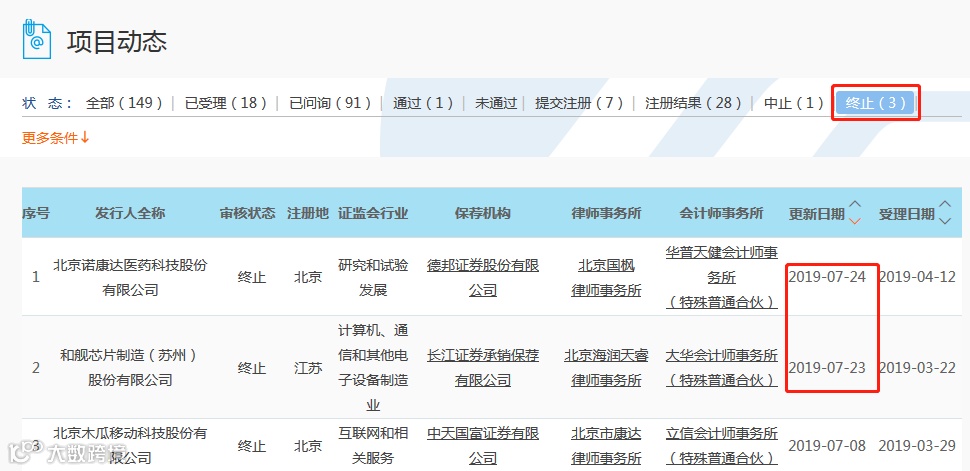Viewport: 970px width, 471px height.
Task: Filter by 已受理 (18) status
Action: pos(225,103)
